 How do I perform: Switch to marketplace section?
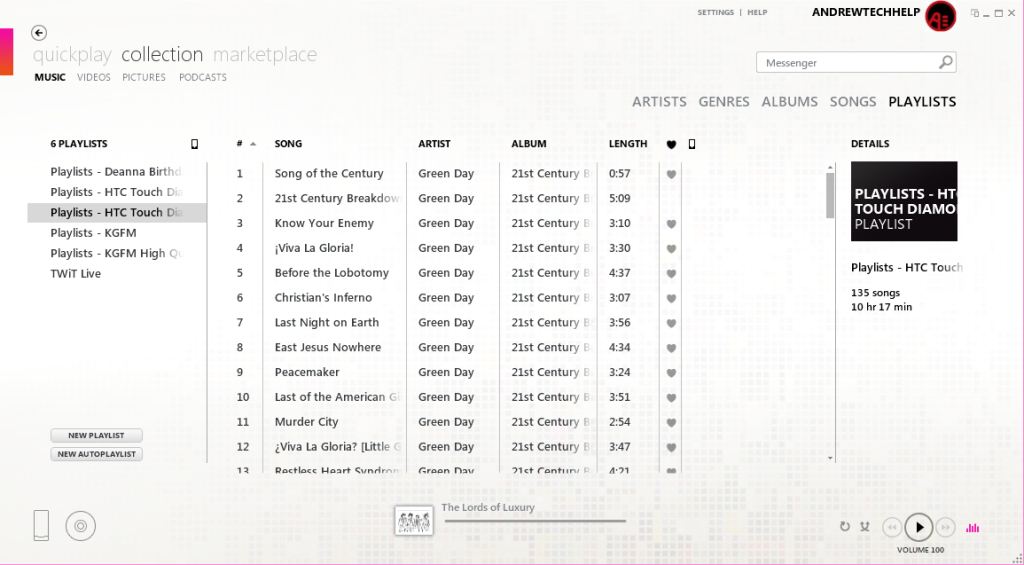(265, 55)
